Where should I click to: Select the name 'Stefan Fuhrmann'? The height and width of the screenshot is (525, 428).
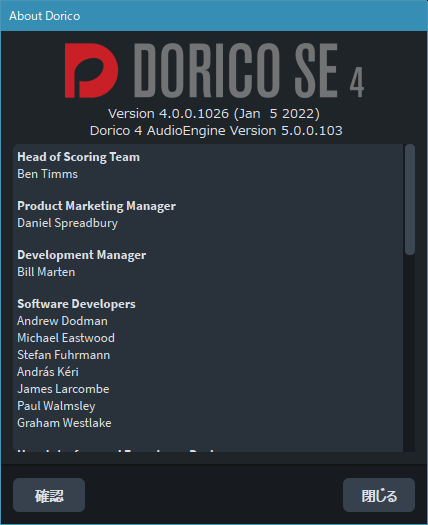pyautogui.click(x=63, y=355)
